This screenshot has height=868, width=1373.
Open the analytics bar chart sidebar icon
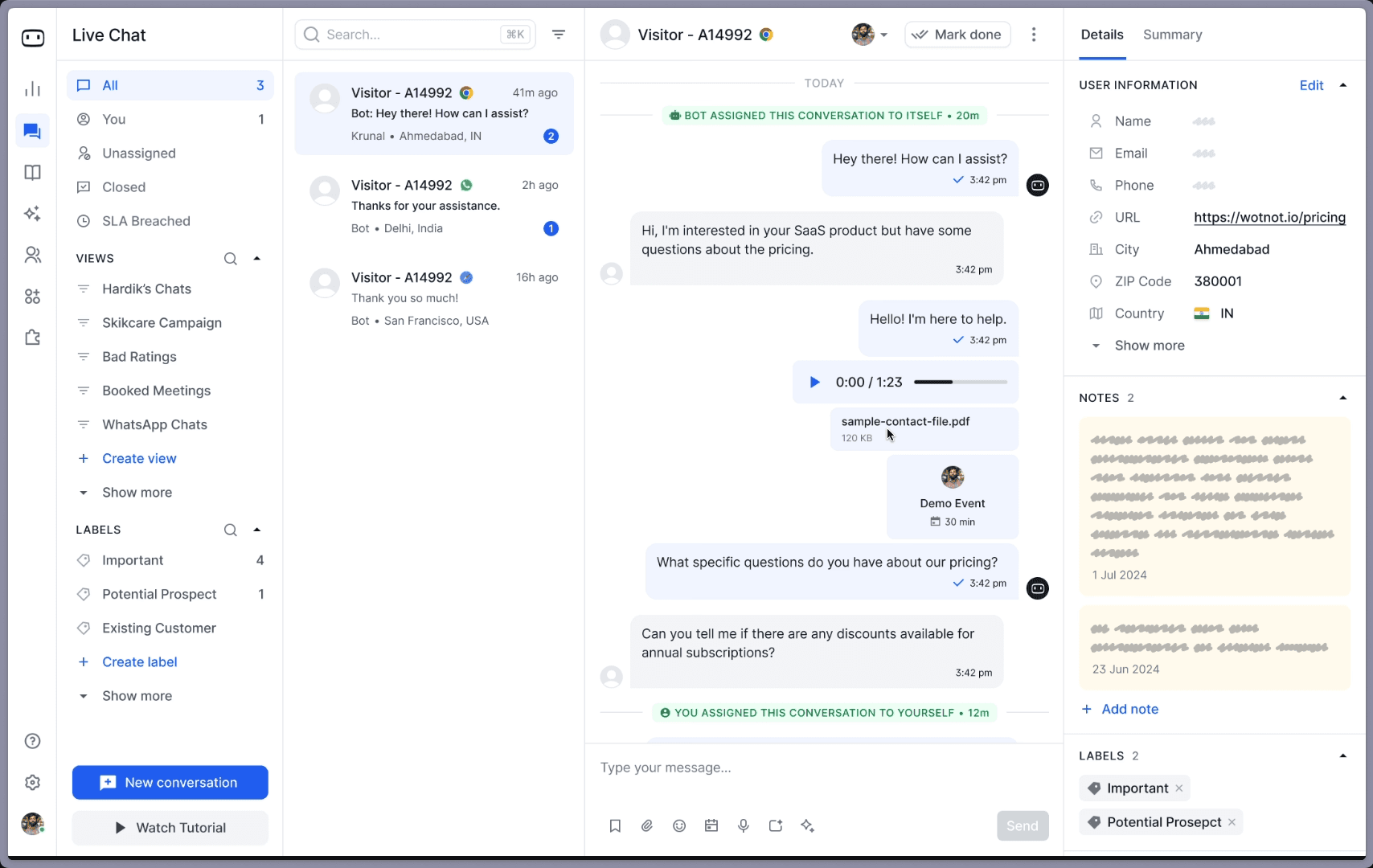pyautogui.click(x=32, y=88)
